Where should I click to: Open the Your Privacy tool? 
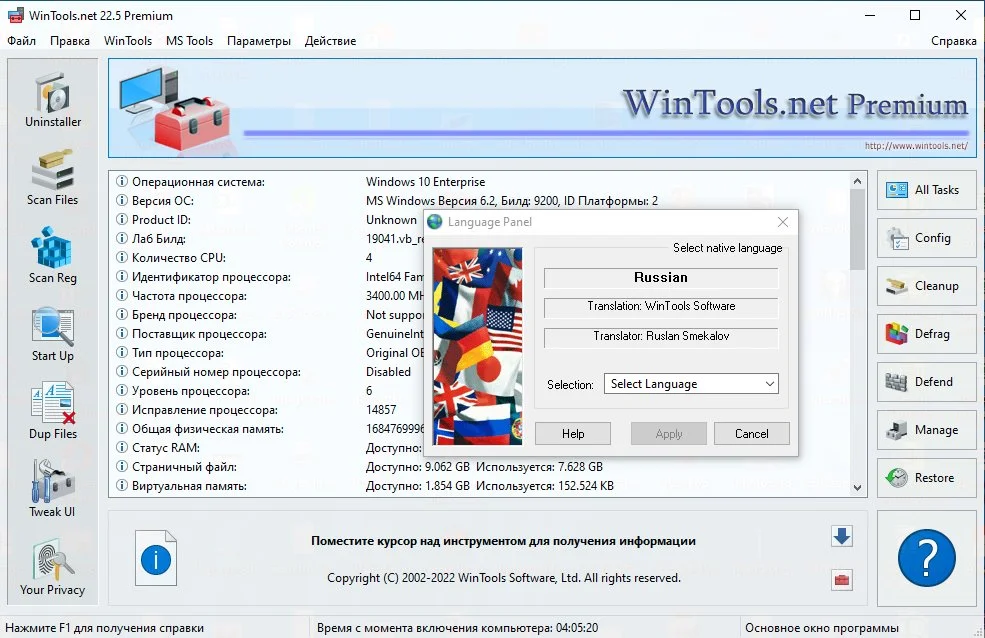click(x=53, y=567)
